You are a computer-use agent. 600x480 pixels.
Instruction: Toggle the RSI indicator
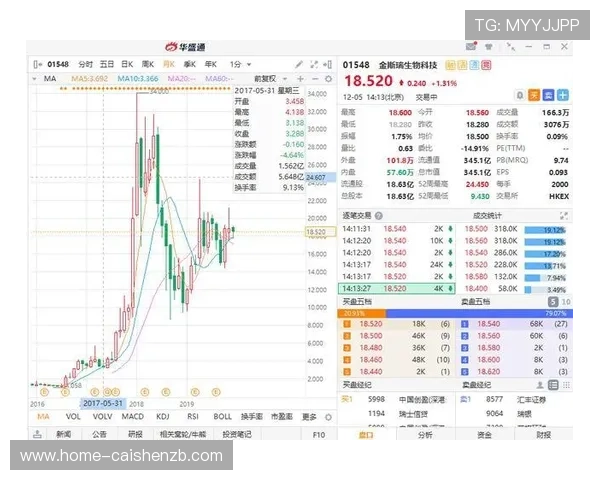[x=192, y=416]
